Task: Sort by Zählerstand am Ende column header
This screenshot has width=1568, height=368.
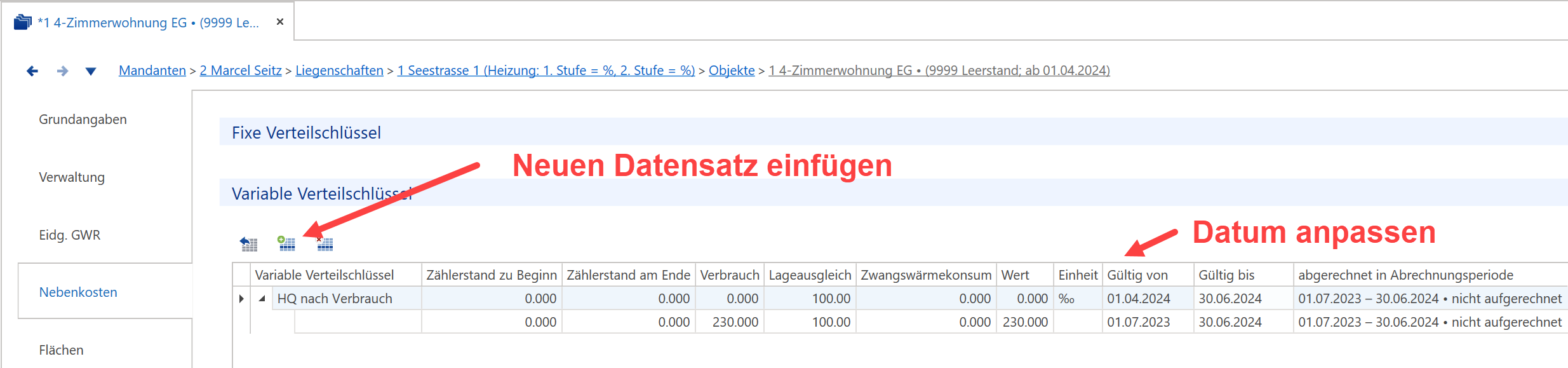Action: (x=629, y=275)
